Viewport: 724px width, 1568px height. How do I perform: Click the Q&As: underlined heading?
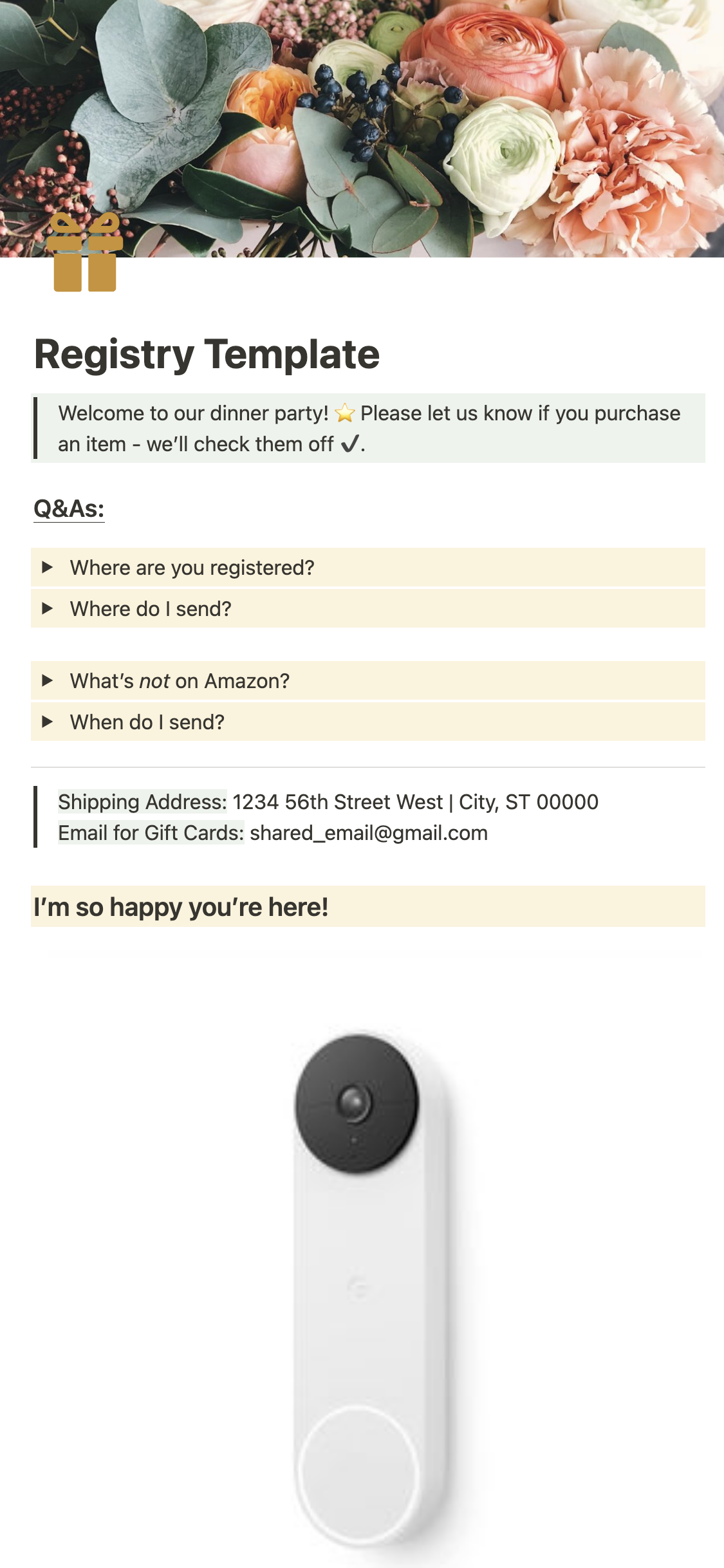69,509
